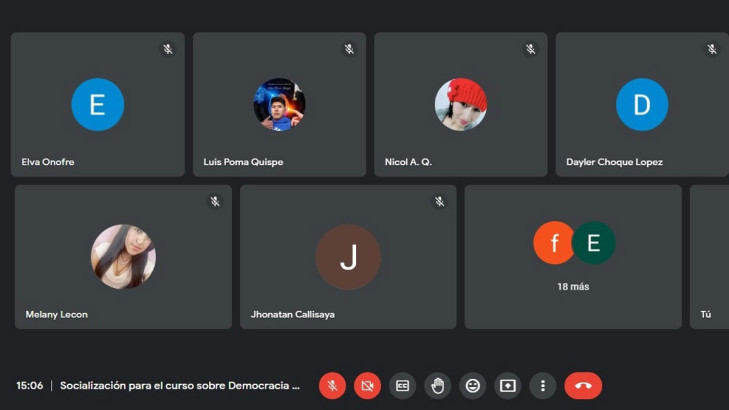
Task: Click the blue 'D' avatar of Dayler
Action: click(x=641, y=105)
